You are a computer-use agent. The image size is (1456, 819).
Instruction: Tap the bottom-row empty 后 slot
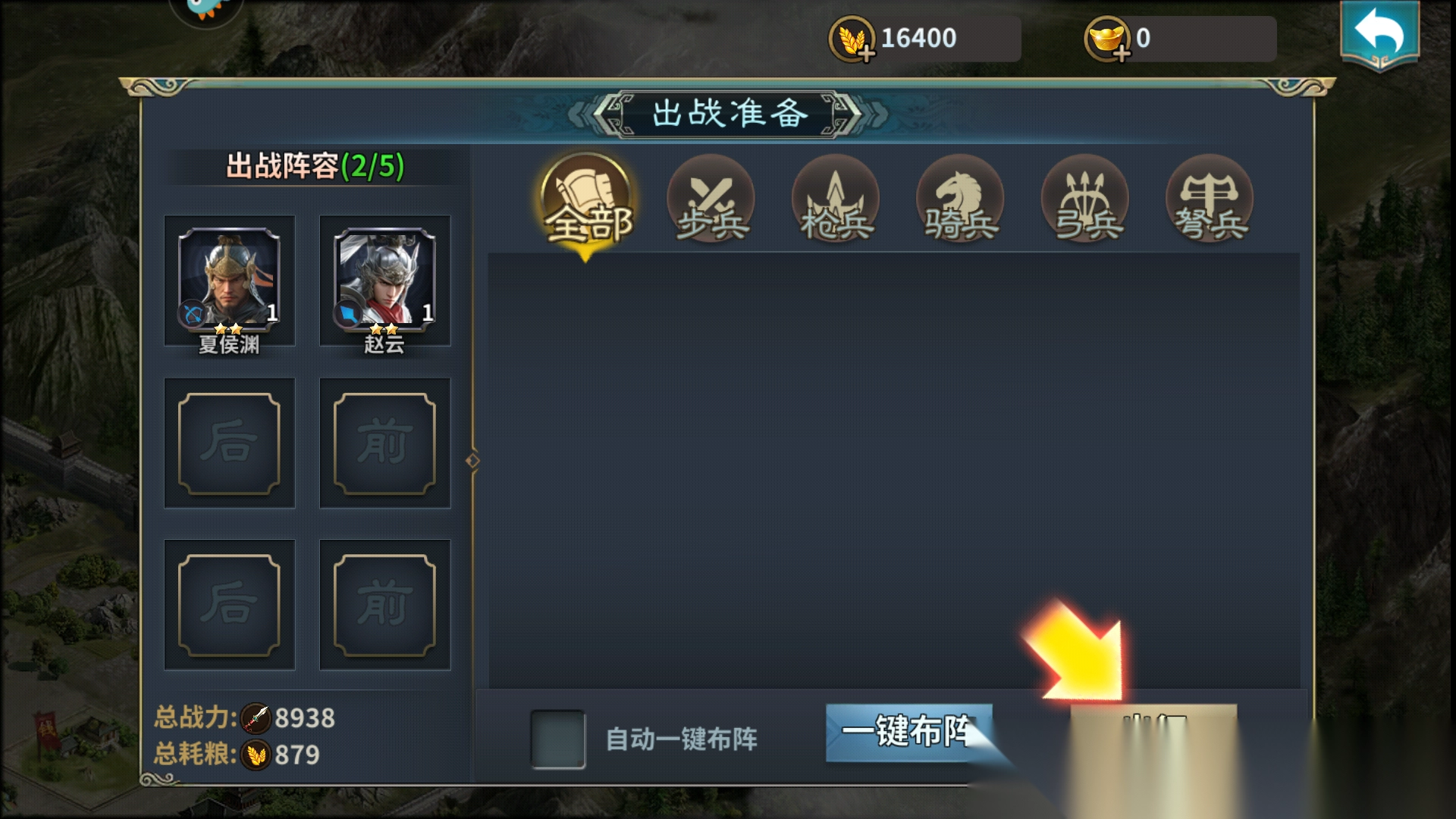[229, 604]
